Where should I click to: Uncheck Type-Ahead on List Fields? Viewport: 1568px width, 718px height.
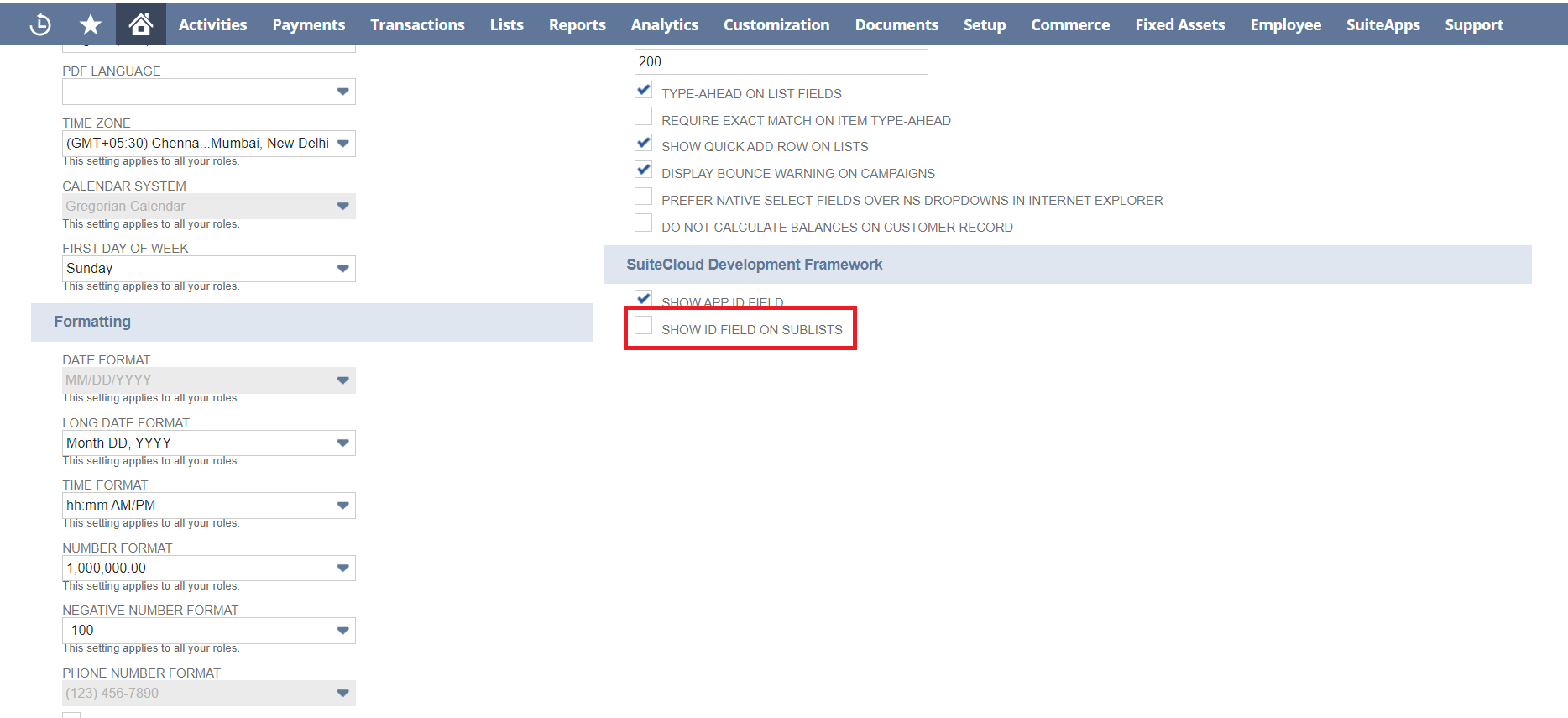[x=644, y=91]
